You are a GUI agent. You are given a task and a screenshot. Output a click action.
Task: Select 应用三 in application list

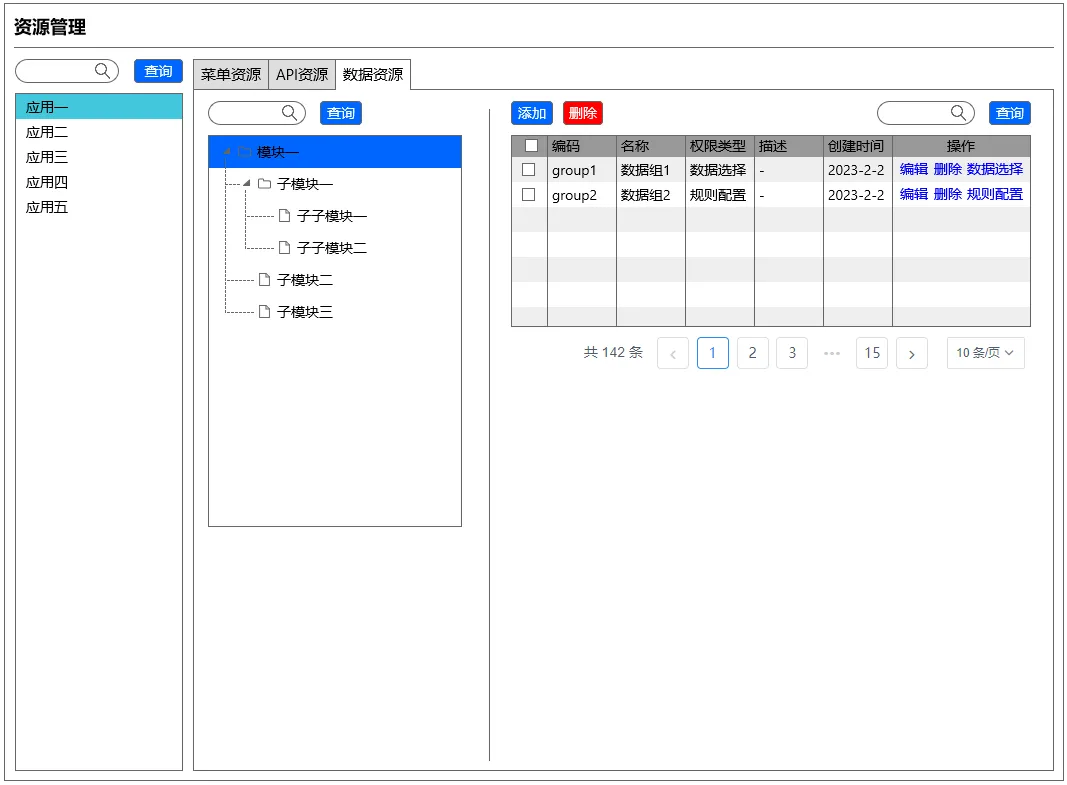click(99, 157)
